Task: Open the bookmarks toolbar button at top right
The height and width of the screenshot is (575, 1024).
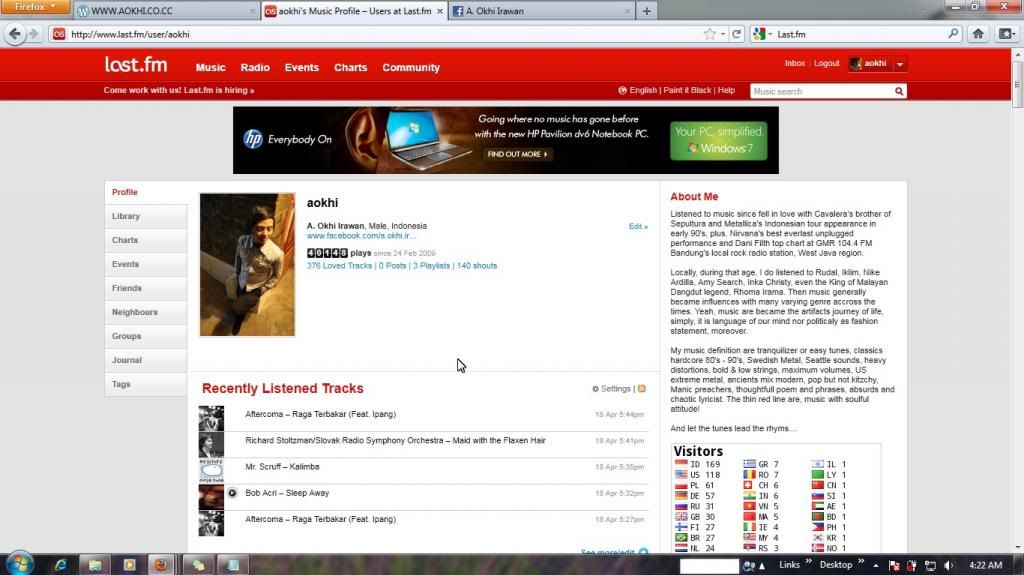Action: pos(1006,34)
